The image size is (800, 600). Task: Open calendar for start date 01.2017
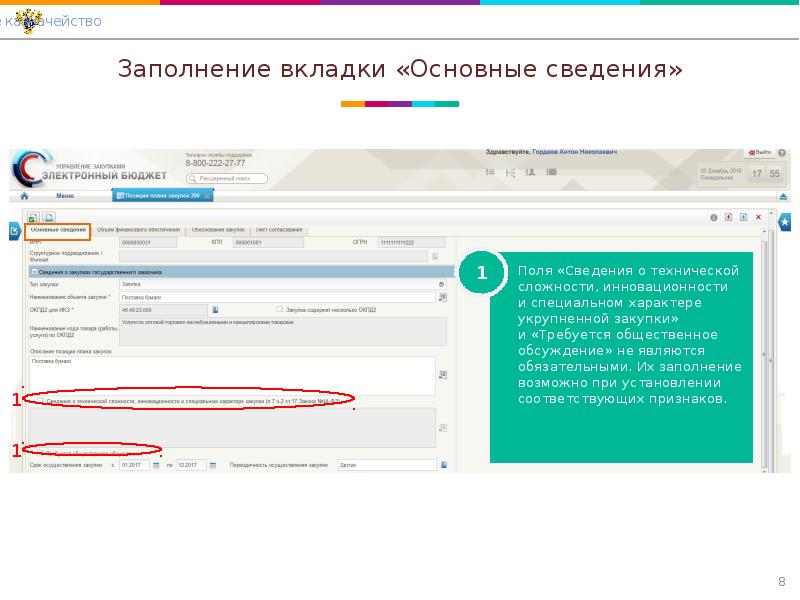(x=157, y=465)
